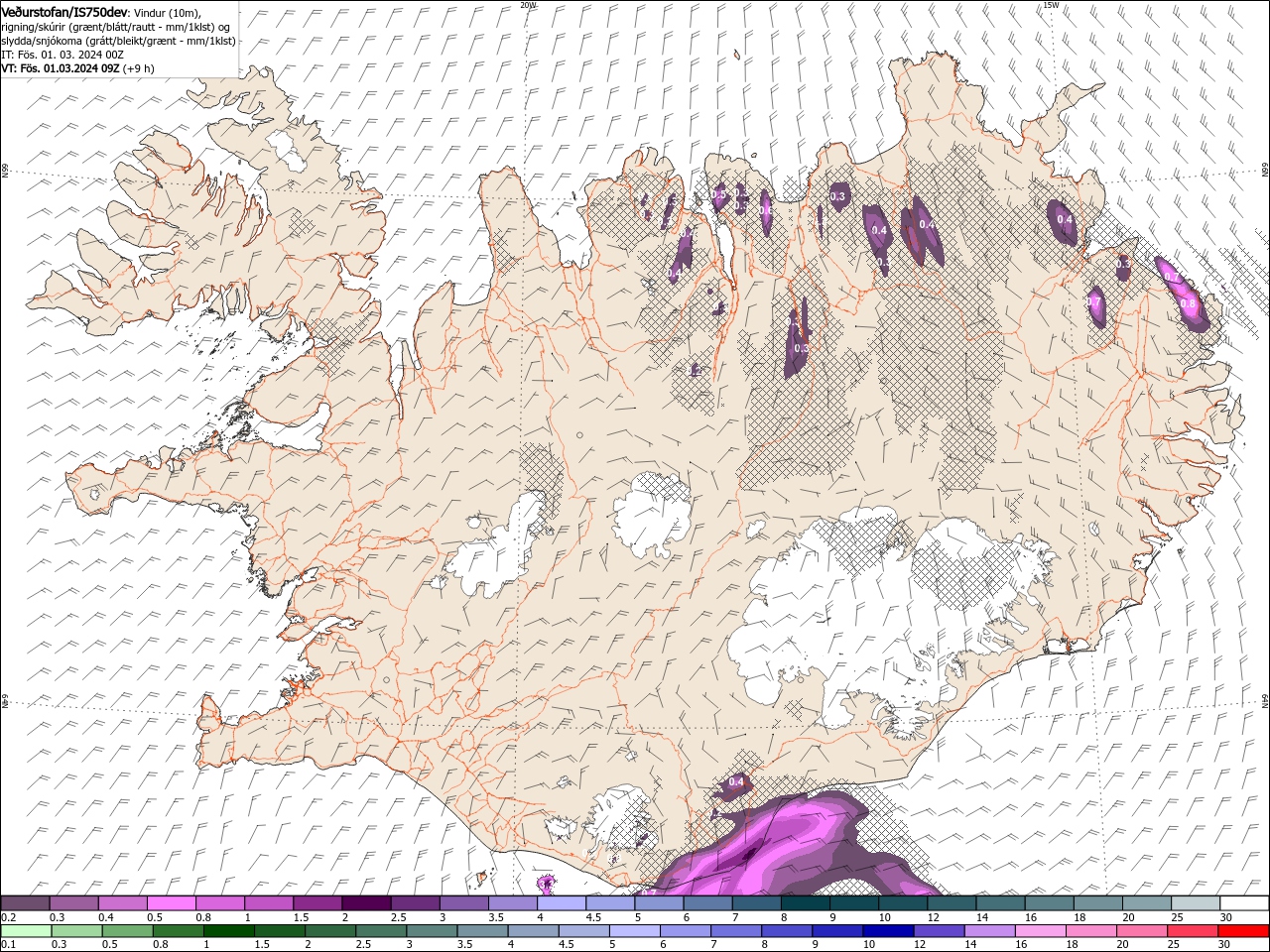Click the Veðurstofan/IS750dev title text

[64, 11]
